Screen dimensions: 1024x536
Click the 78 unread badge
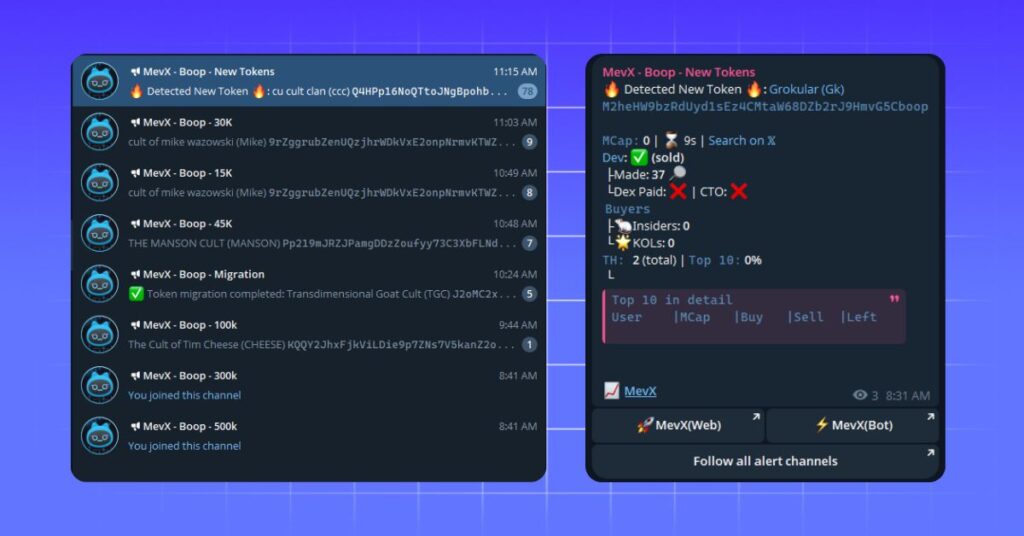pos(528,91)
